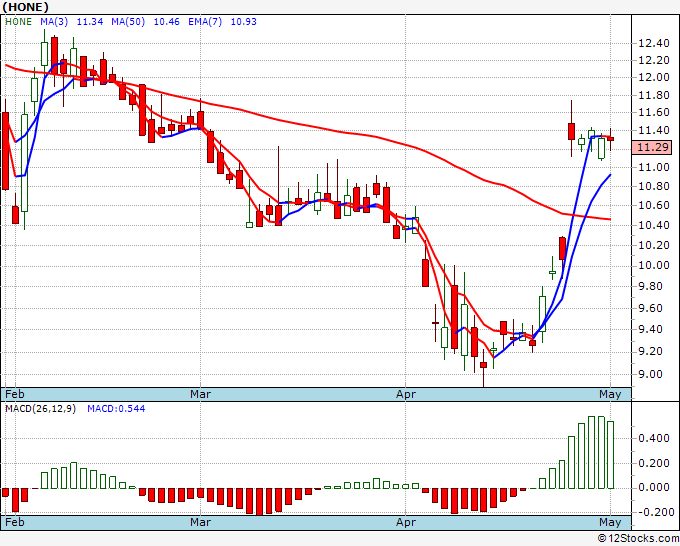Click the EMA(7) indicator label
This screenshot has width=680, height=546.
coord(205,22)
